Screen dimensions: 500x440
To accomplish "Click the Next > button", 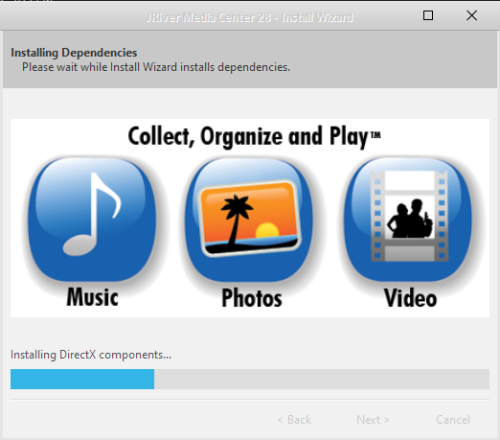I will tap(373, 420).
